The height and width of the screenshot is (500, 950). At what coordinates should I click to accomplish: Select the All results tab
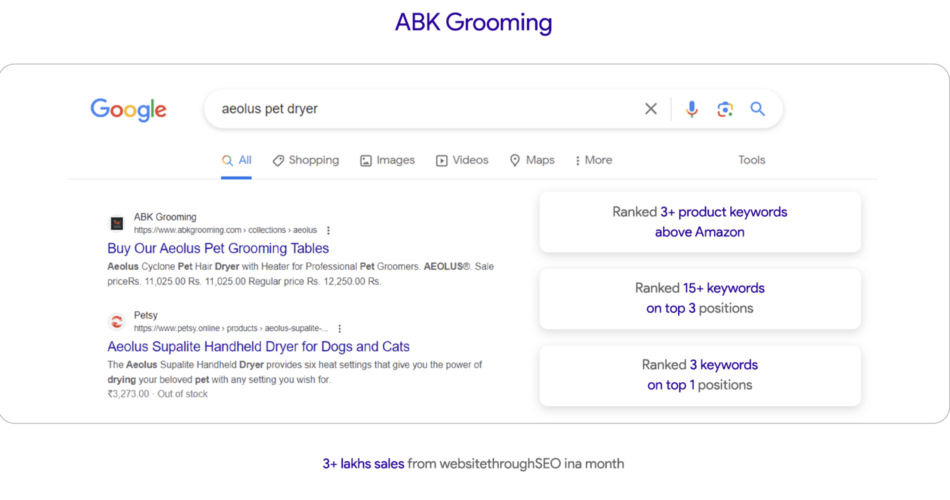[x=236, y=161]
